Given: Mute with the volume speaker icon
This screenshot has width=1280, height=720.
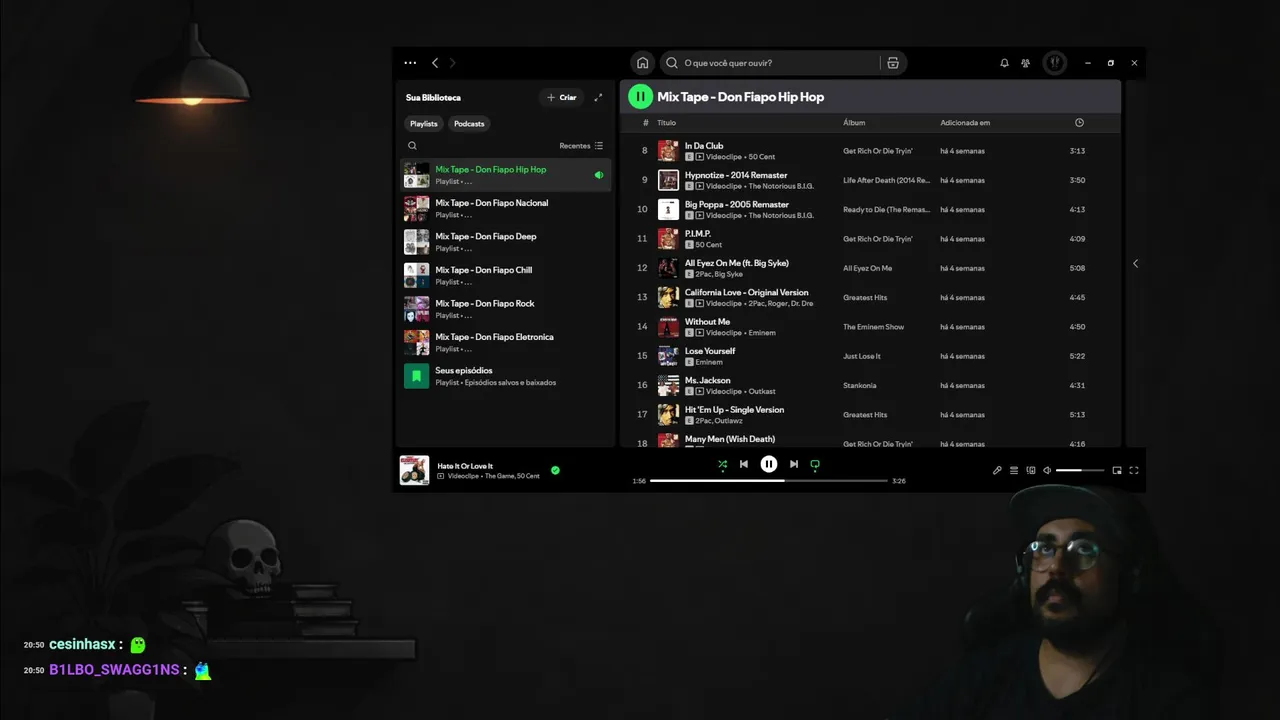Looking at the screenshot, I should 1047,470.
